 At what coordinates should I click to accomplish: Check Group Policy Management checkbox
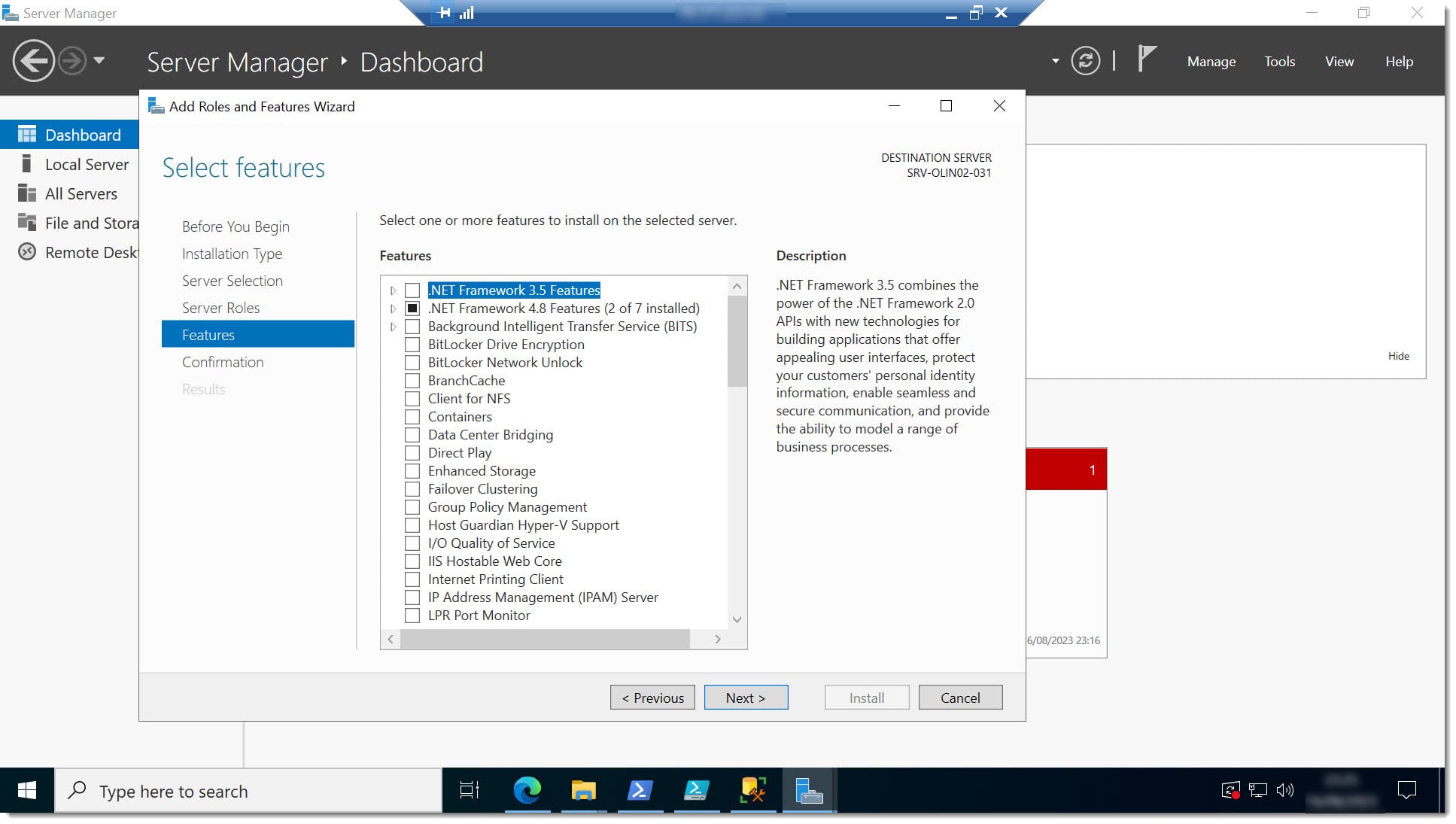coord(412,507)
